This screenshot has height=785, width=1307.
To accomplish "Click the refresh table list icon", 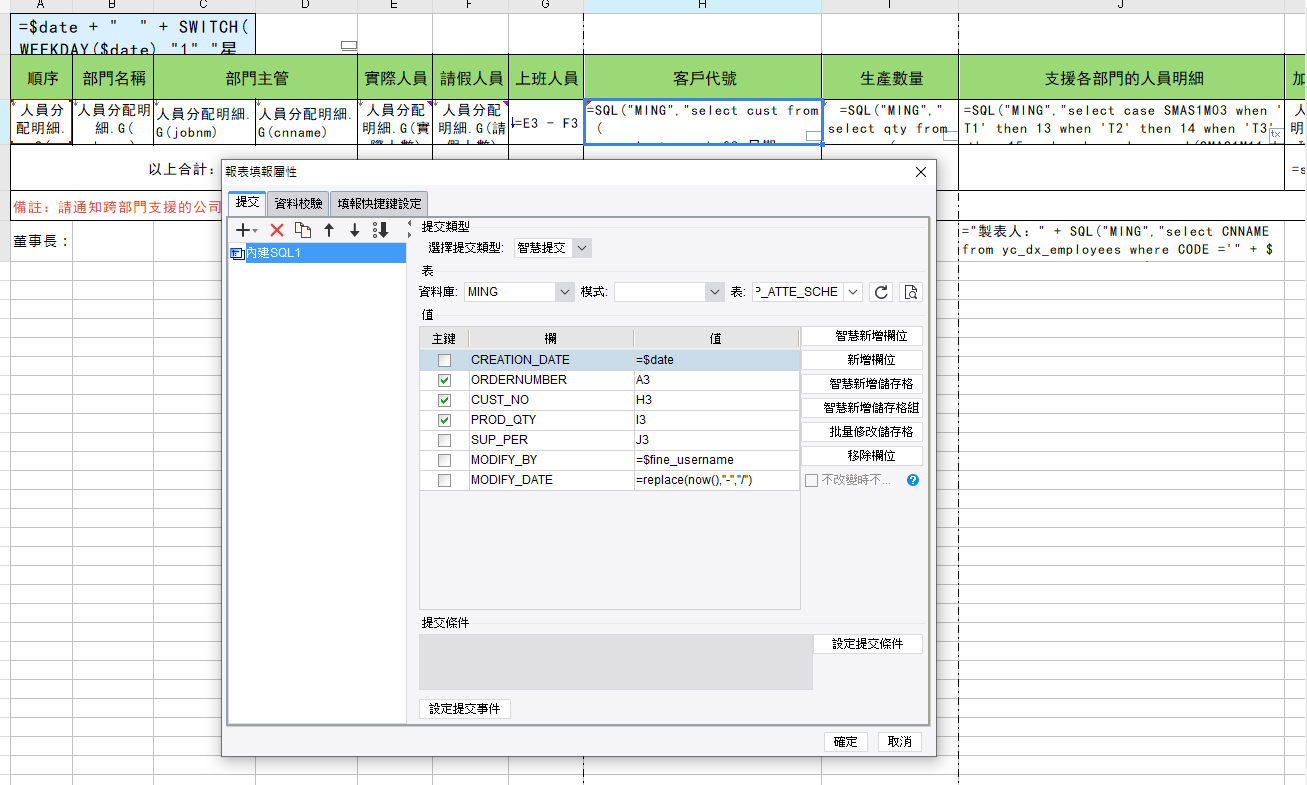I will coord(881,292).
